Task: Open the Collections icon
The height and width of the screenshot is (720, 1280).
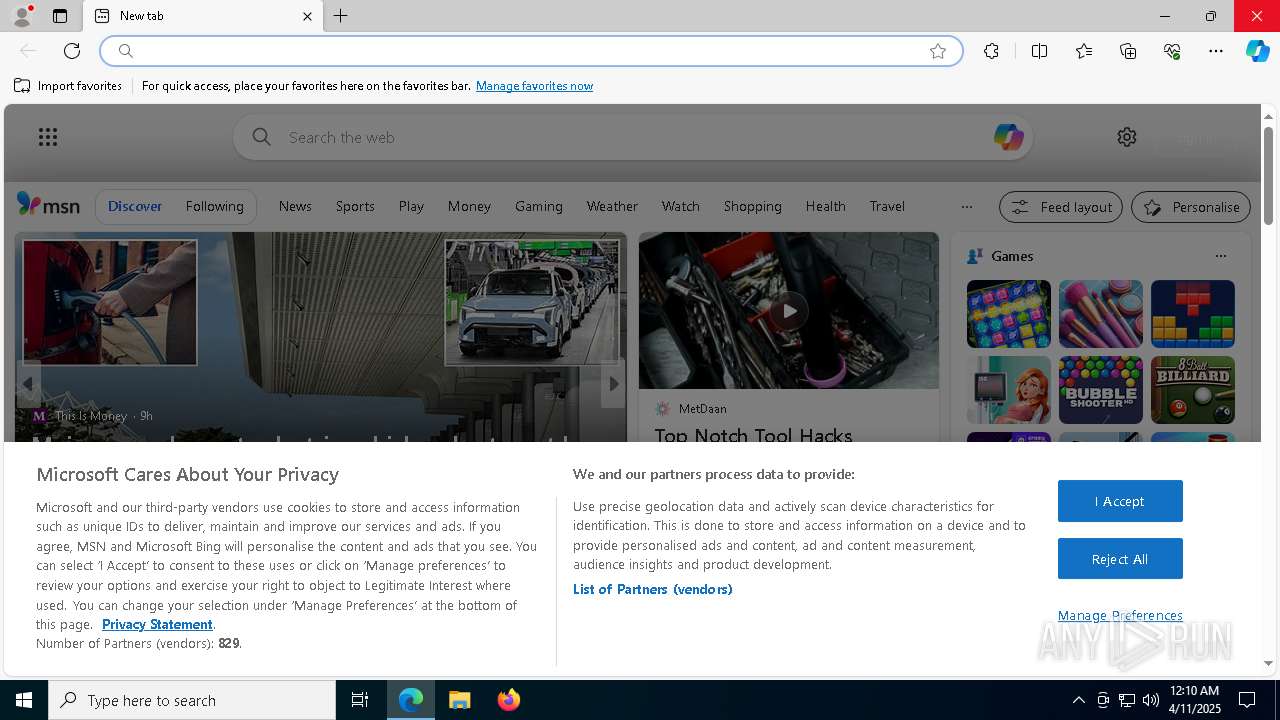Action: click(1128, 51)
